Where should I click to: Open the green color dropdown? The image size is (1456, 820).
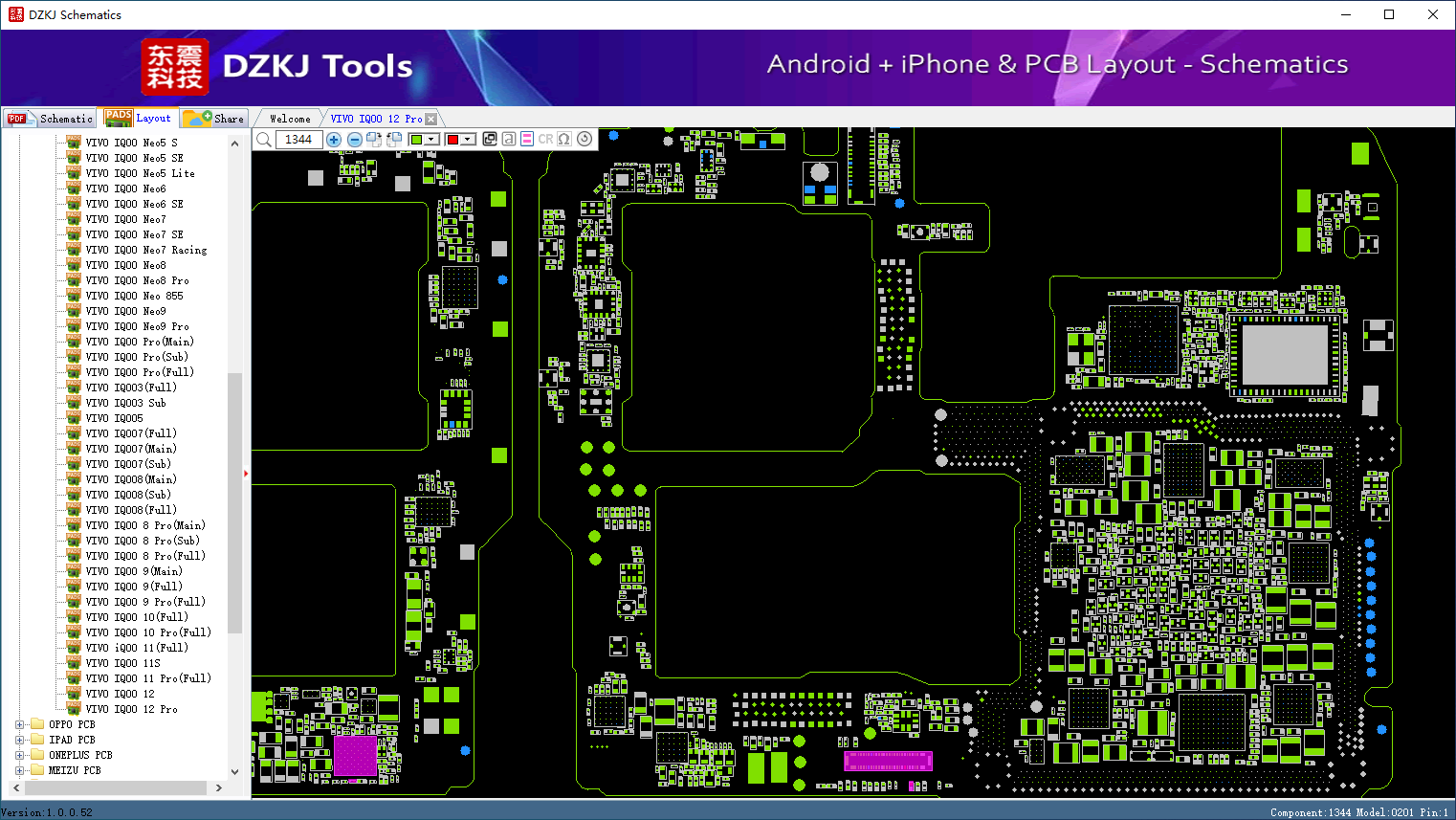click(432, 140)
